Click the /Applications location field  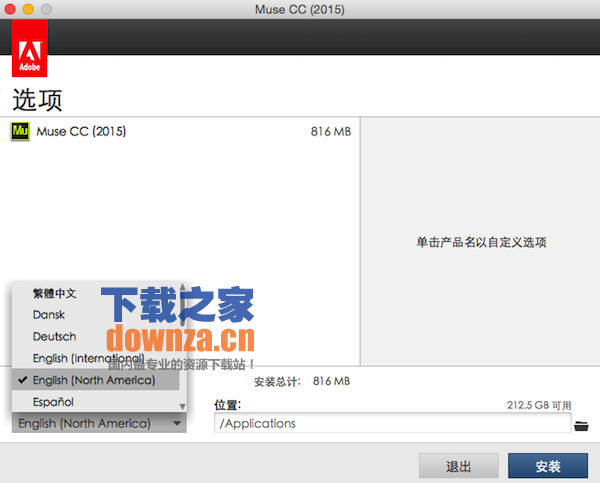tap(393, 423)
